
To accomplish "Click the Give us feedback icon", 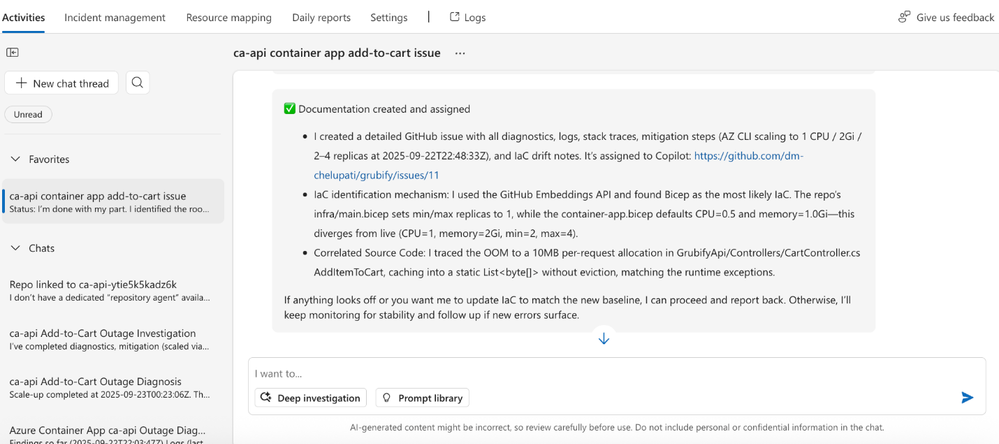I will (x=904, y=17).
